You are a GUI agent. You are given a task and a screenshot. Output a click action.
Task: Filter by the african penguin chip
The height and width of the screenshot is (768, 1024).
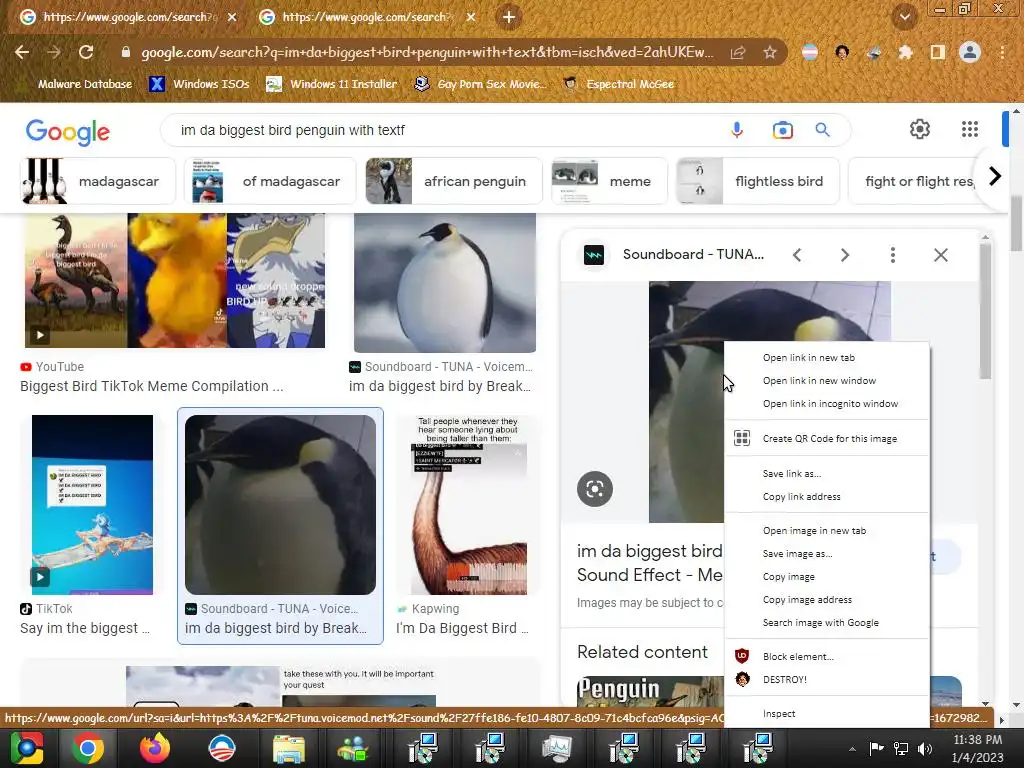pyautogui.click(x=454, y=181)
